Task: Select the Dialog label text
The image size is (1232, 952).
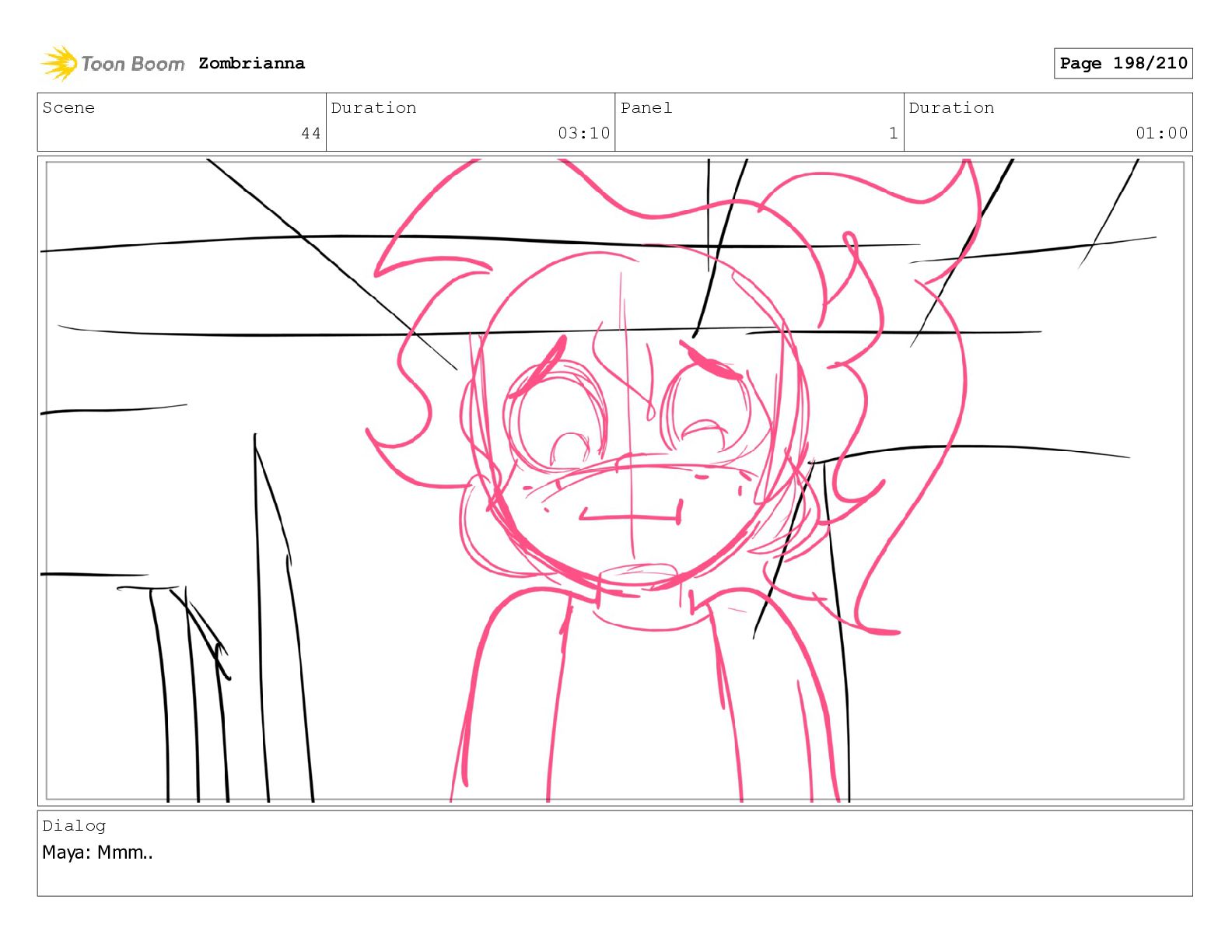Action: click(x=74, y=826)
